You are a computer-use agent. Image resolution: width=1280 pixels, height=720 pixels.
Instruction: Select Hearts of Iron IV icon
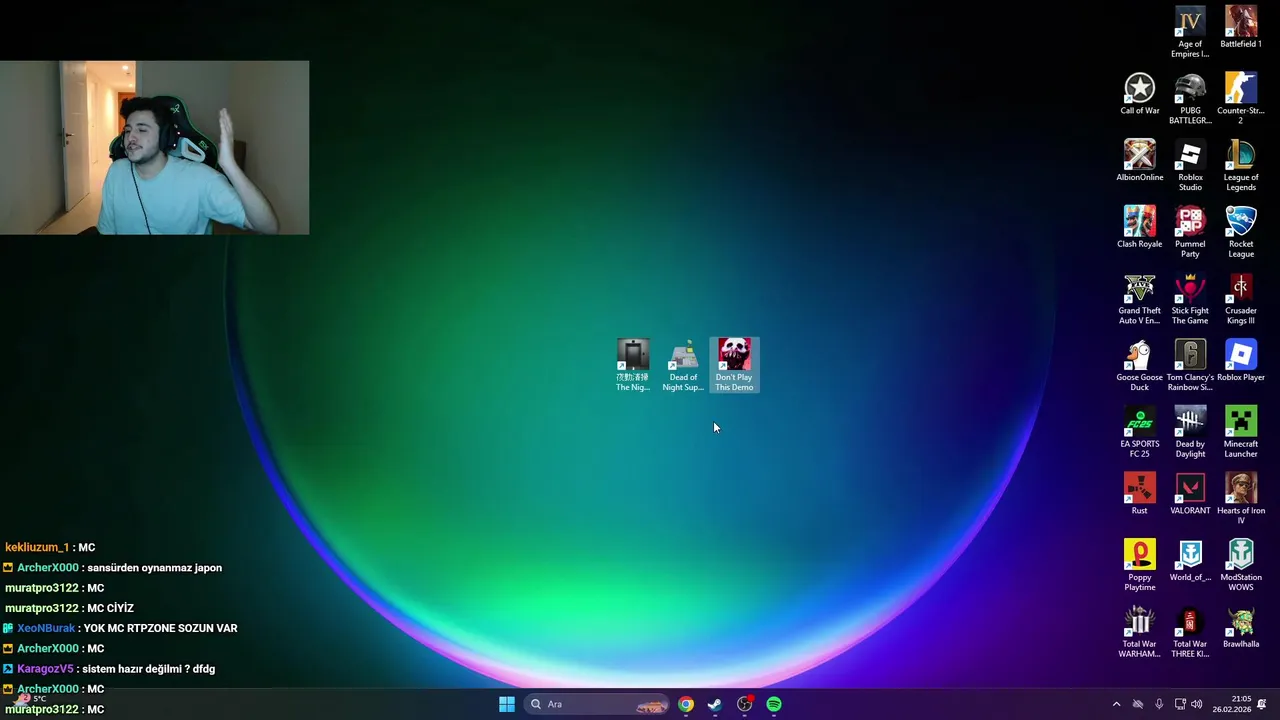(1241, 499)
